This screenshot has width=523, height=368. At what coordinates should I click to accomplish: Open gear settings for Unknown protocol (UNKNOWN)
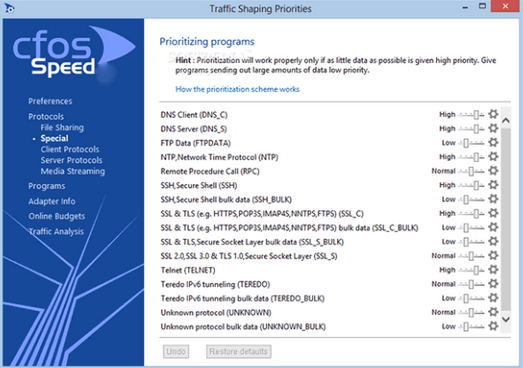(x=493, y=312)
